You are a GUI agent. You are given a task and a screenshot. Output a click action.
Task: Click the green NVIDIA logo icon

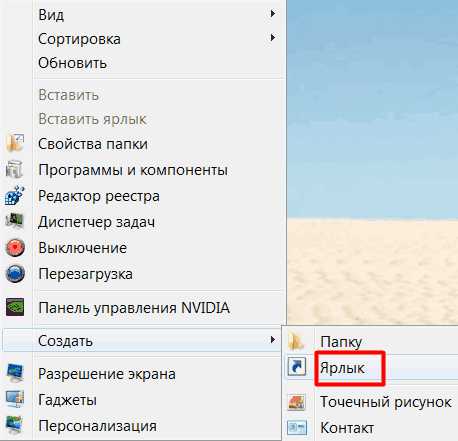(15, 307)
